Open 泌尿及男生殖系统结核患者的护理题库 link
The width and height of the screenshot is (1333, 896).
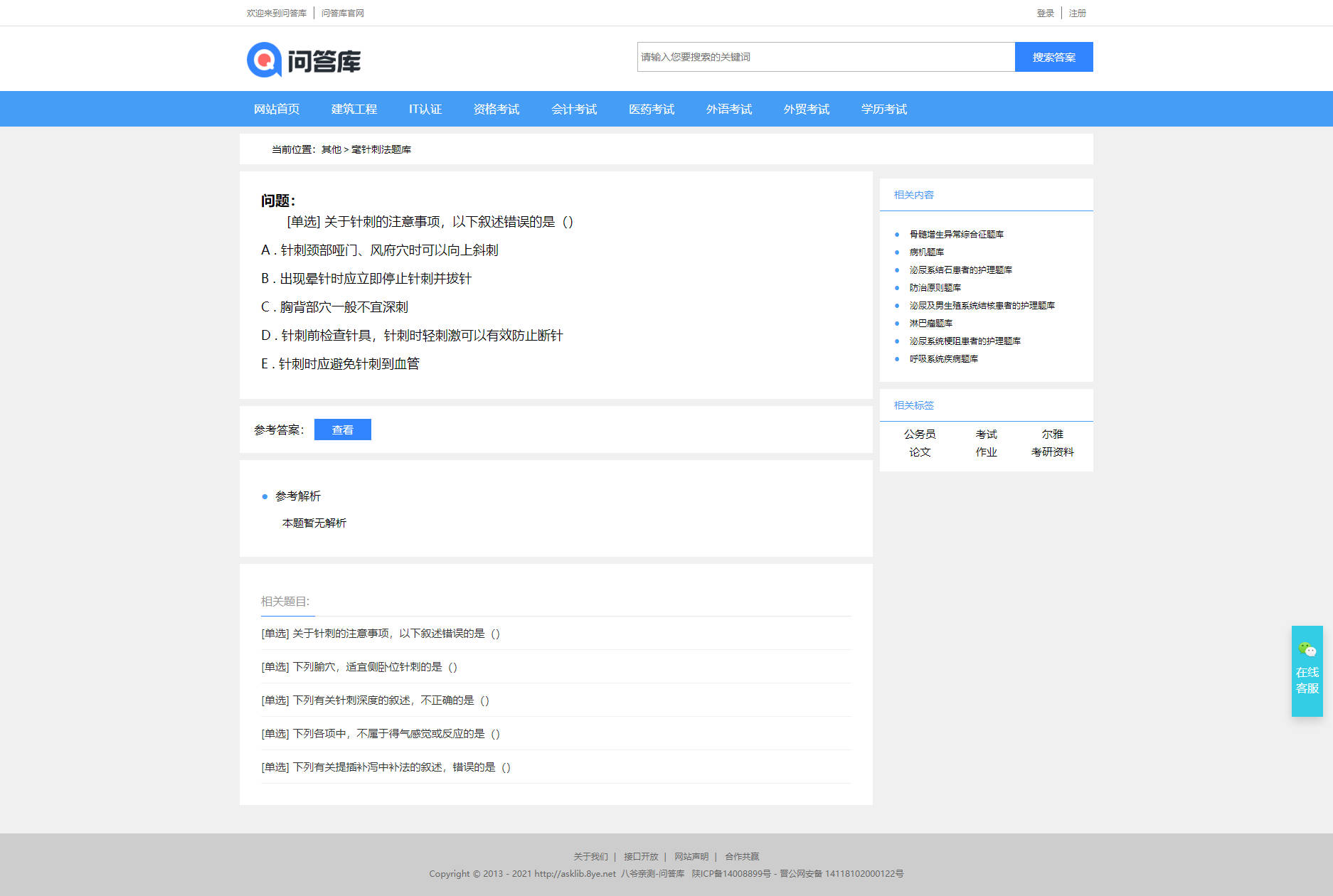coord(982,305)
